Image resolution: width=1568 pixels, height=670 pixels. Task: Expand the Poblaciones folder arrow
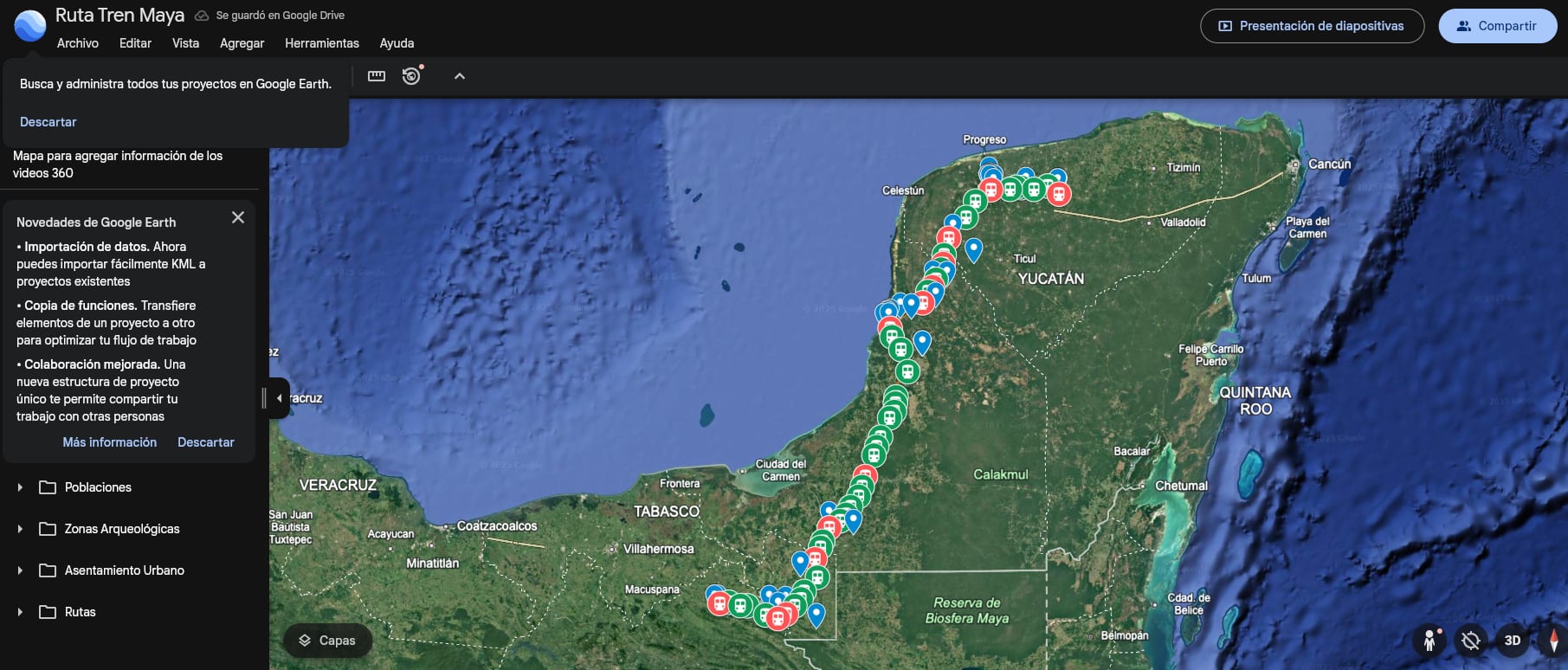pos(20,487)
